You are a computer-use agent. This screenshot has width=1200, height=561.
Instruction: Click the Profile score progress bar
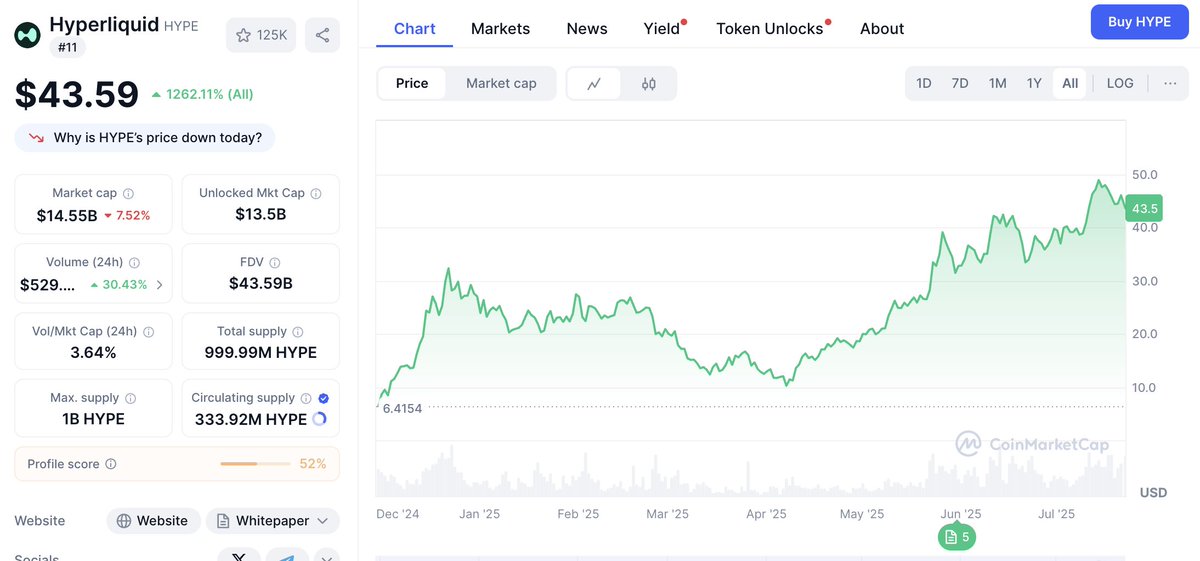point(255,464)
